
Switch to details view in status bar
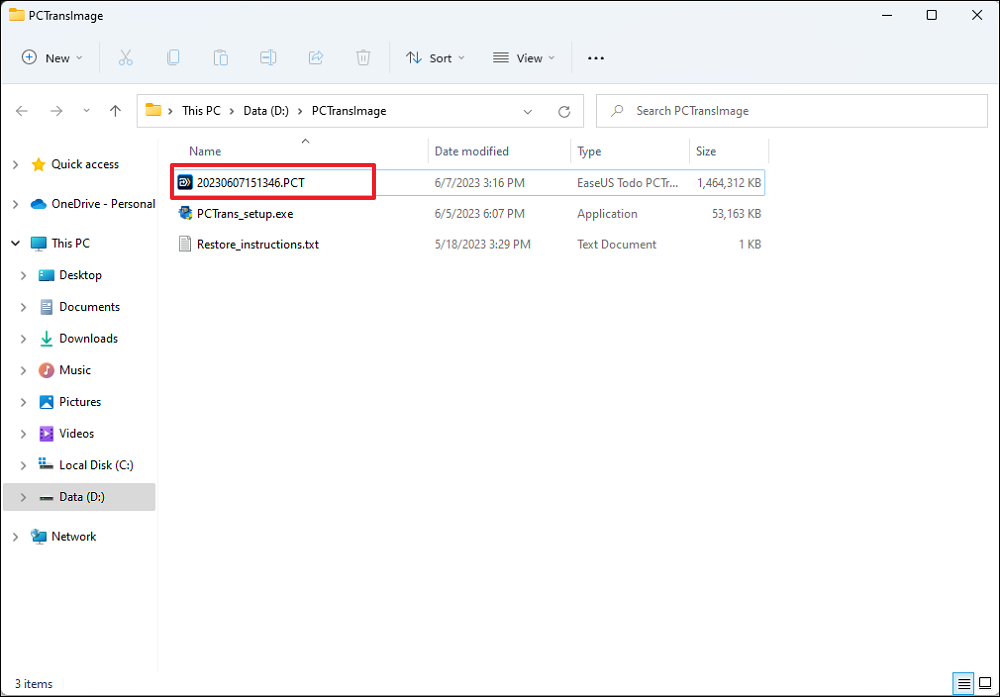pos(963,684)
